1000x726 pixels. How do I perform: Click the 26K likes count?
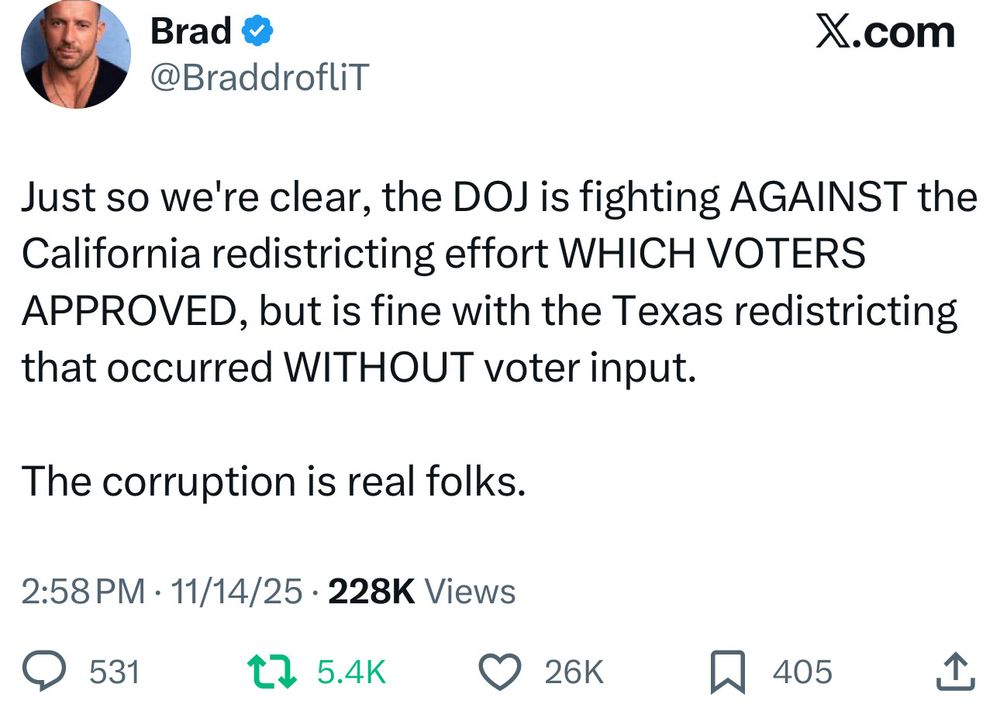pos(575,672)
